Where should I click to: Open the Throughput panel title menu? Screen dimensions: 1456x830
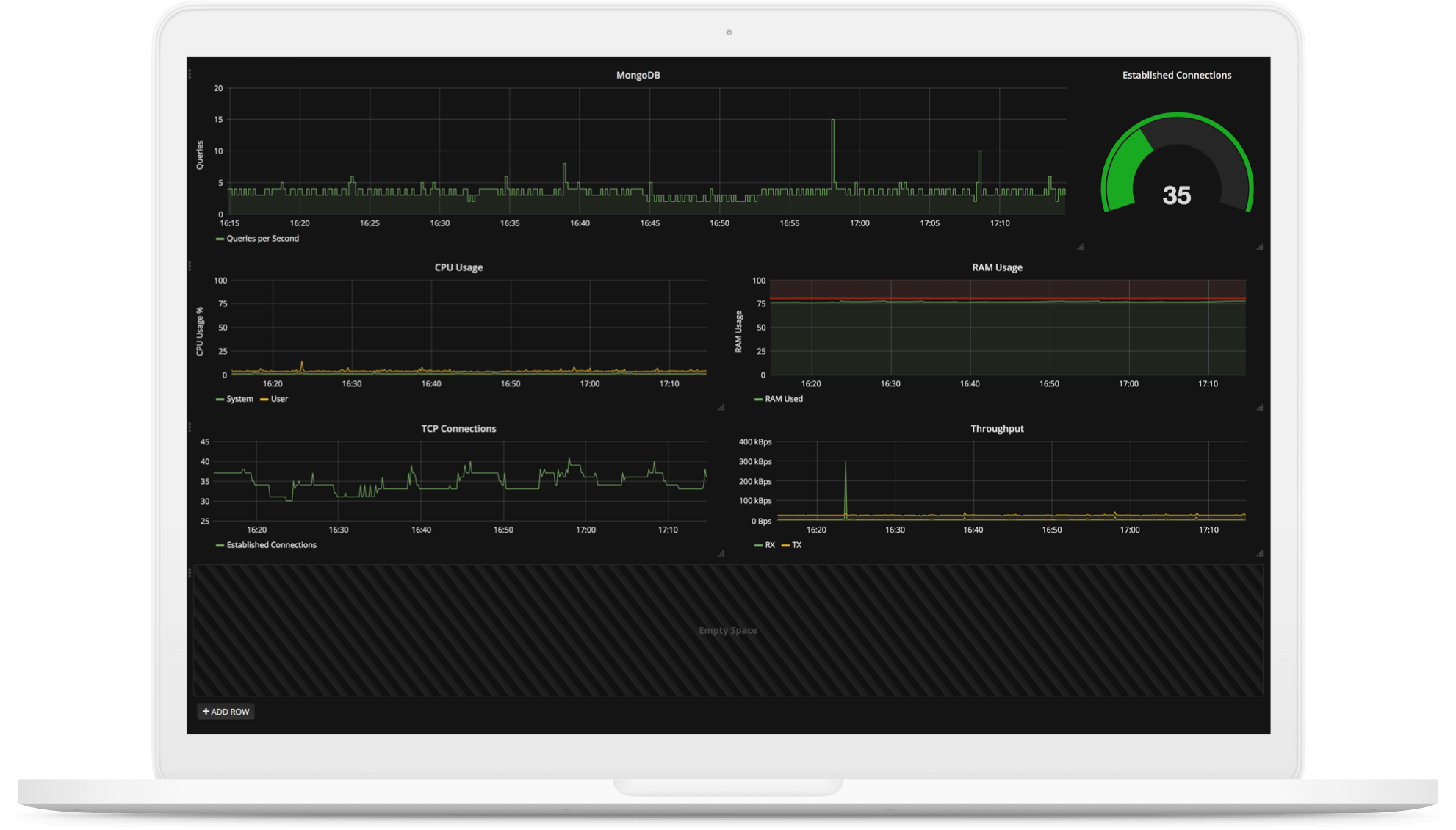997,428
